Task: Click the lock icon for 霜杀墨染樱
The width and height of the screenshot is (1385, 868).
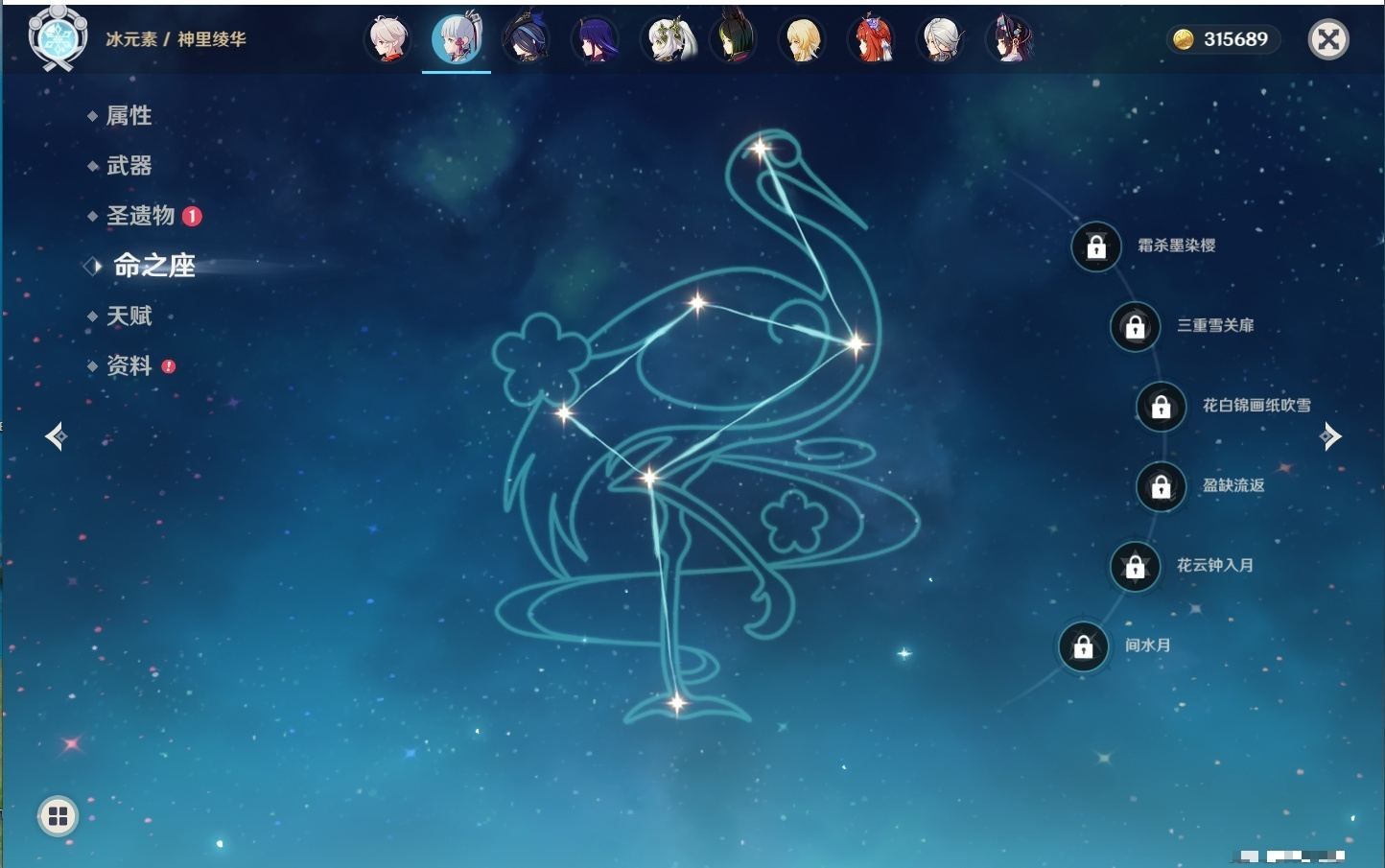Action: point(1096,246)
